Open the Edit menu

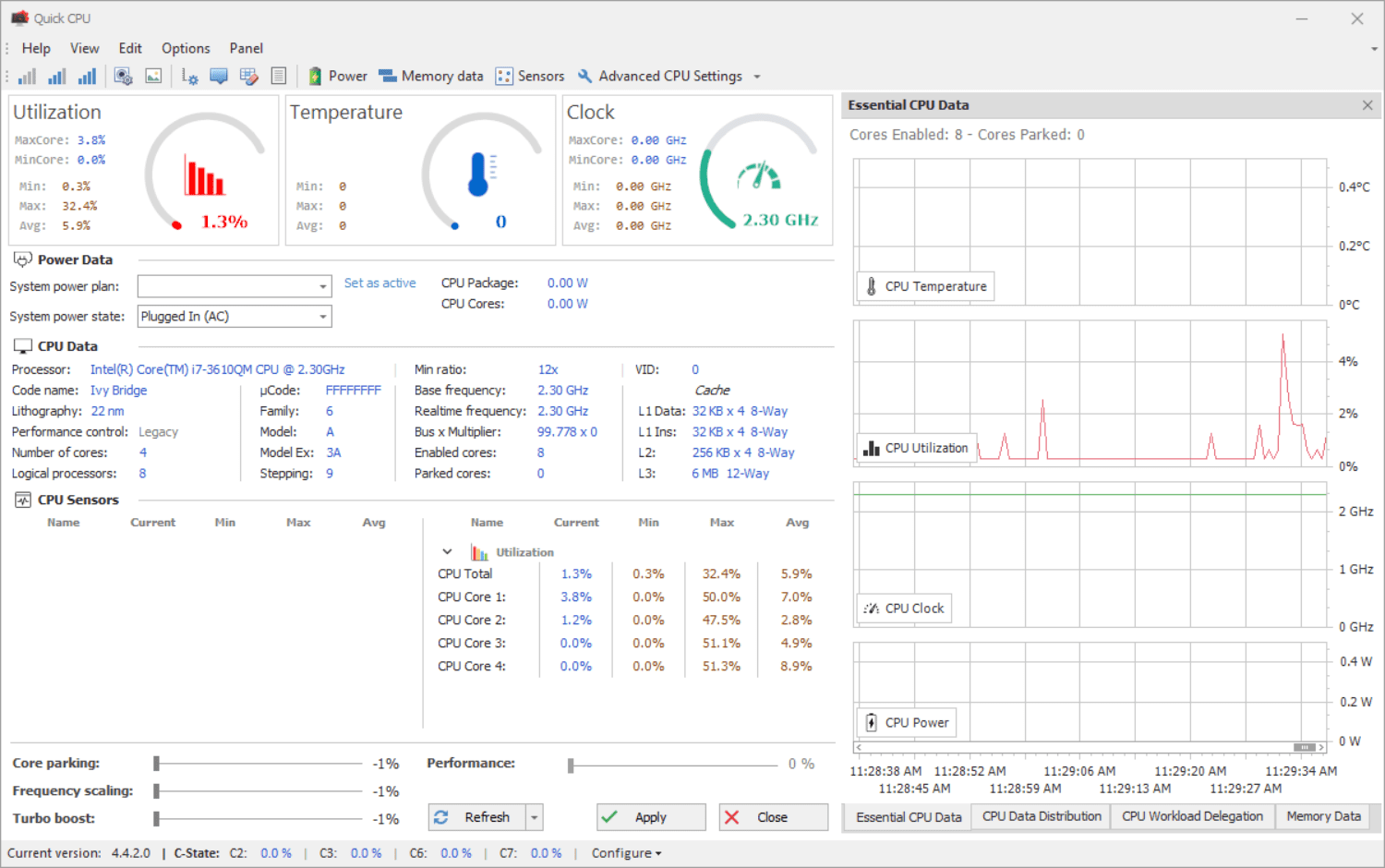click(x=130, y=48)
